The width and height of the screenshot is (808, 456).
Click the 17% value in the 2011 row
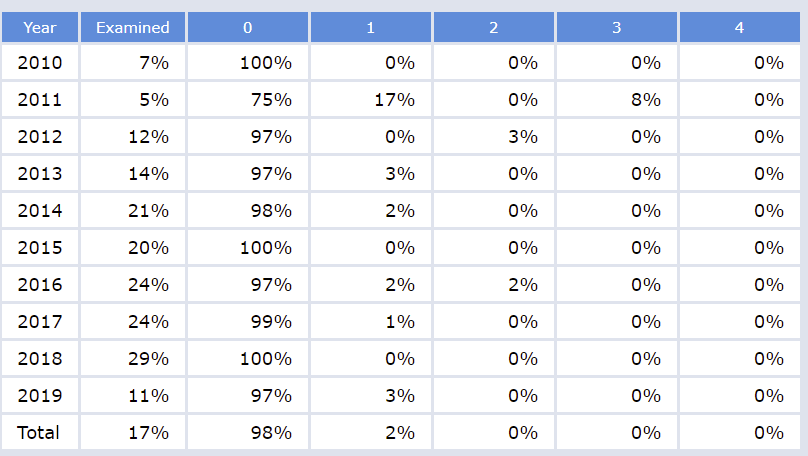(394, 100)
